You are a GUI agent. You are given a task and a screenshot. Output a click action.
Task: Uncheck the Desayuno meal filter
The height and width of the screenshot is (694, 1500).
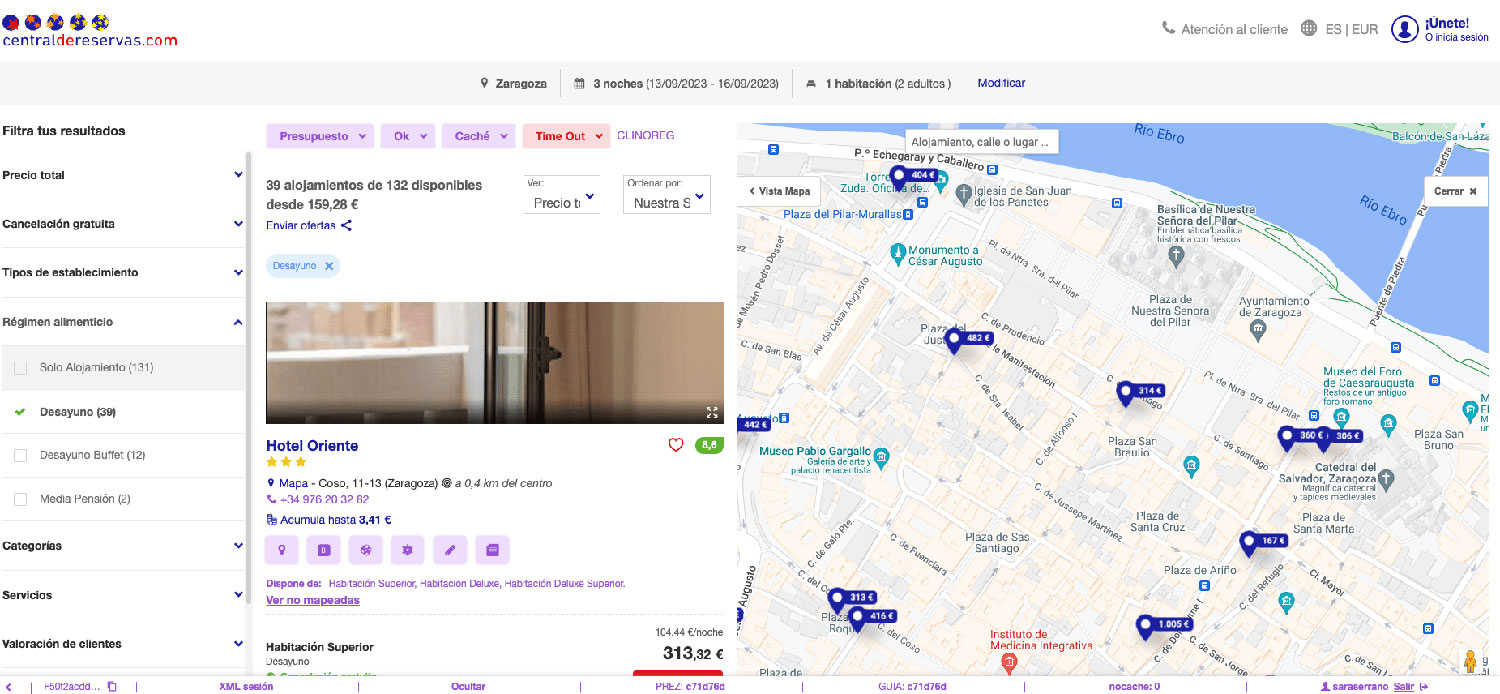(x=20, y=412)
